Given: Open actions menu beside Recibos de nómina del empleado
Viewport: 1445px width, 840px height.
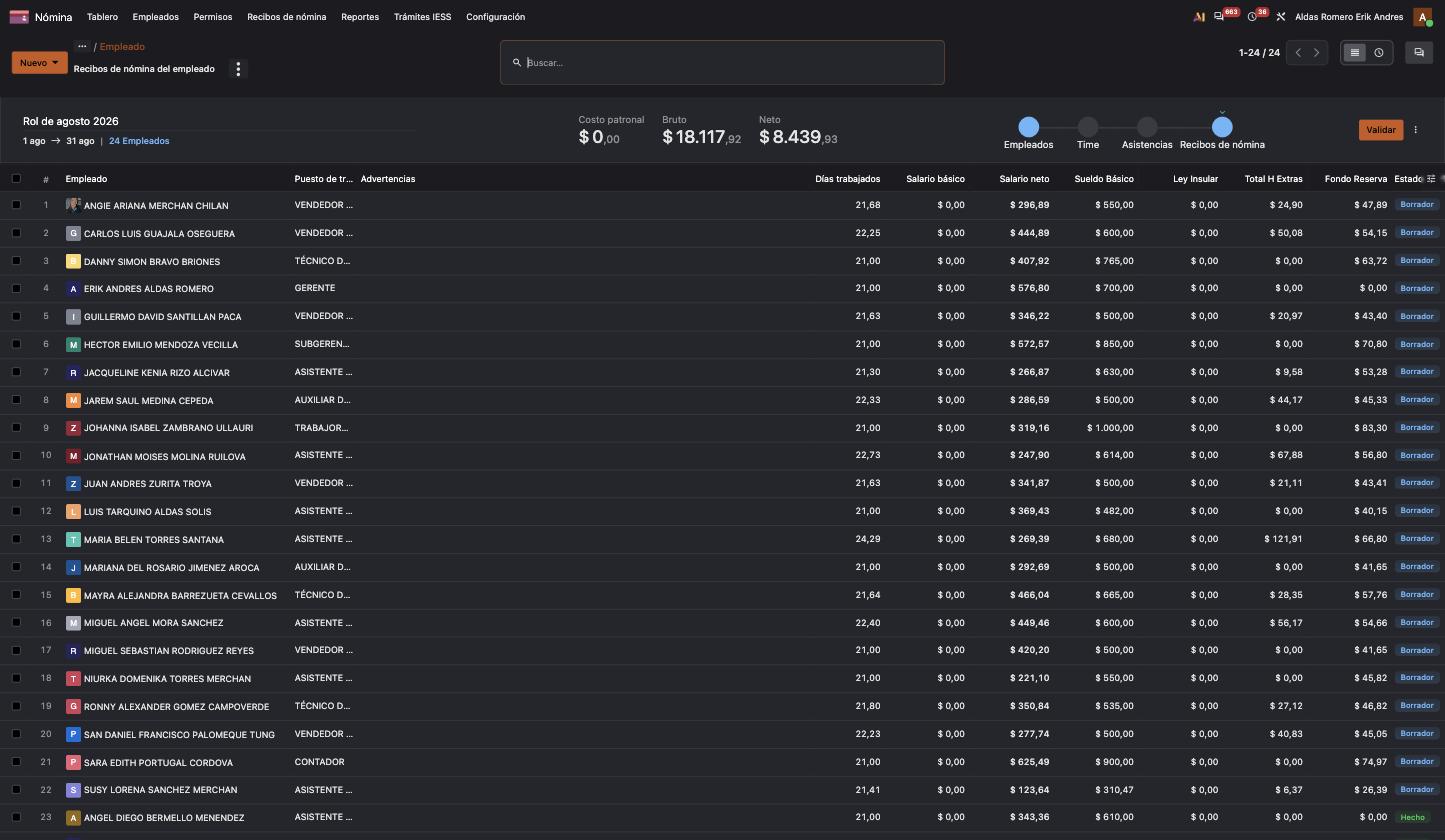Looking at the screenshot, I should pyautogui.click(x=238, y=69).
